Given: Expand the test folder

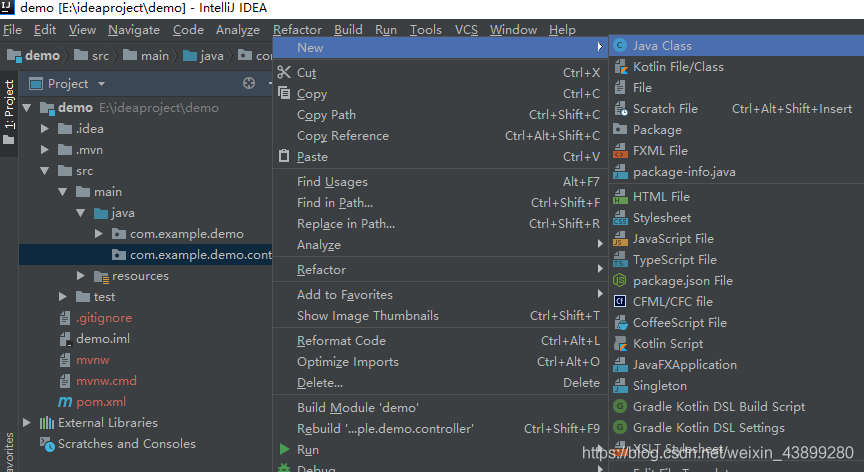Looking at the screenshot, I should [63, 297].
